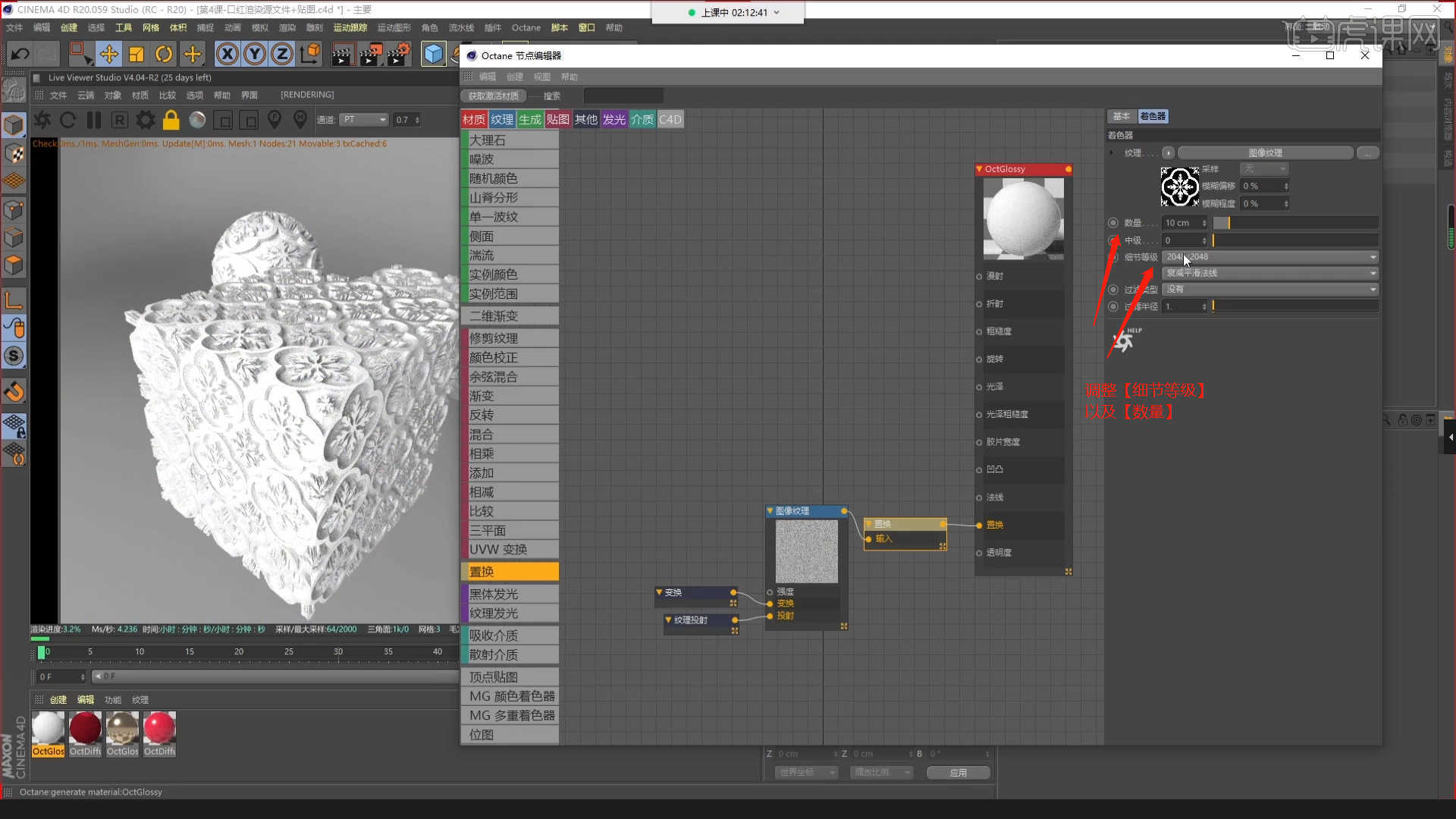
Task: Click the focus picker pin icon
Action: click(275, 120)
